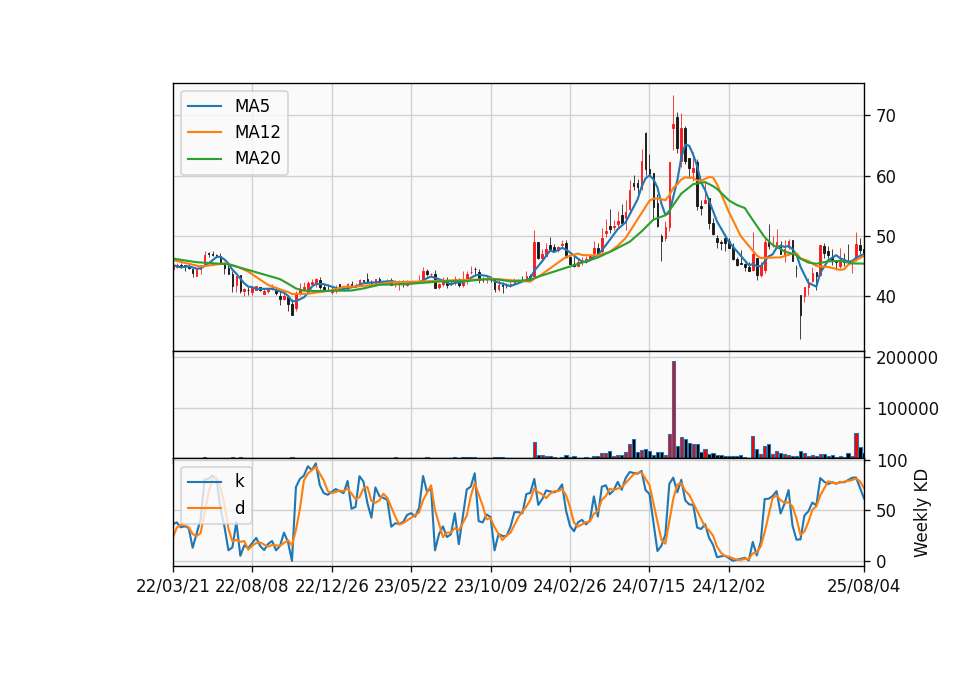Screen dimensions: 960x690
Task: Click the Weekly KD axis label
Action: point(921,513)
